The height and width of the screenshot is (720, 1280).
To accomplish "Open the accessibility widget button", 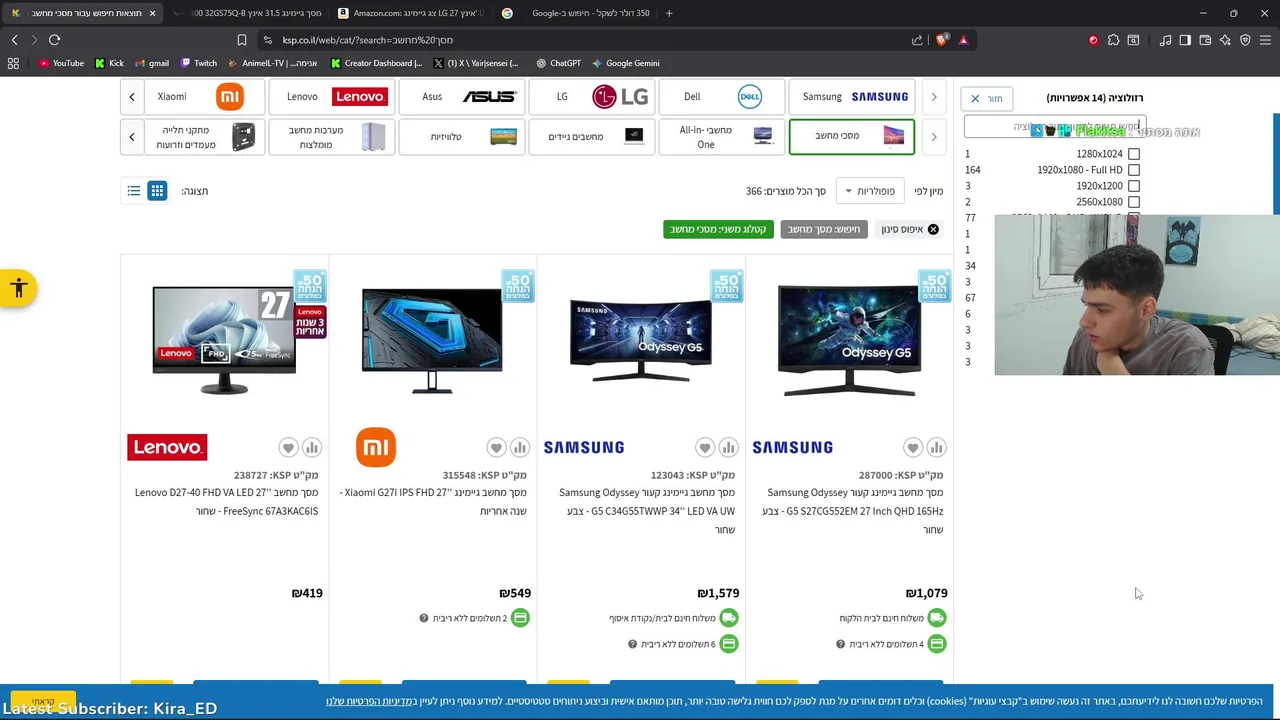I will click(x=18, y=289).
